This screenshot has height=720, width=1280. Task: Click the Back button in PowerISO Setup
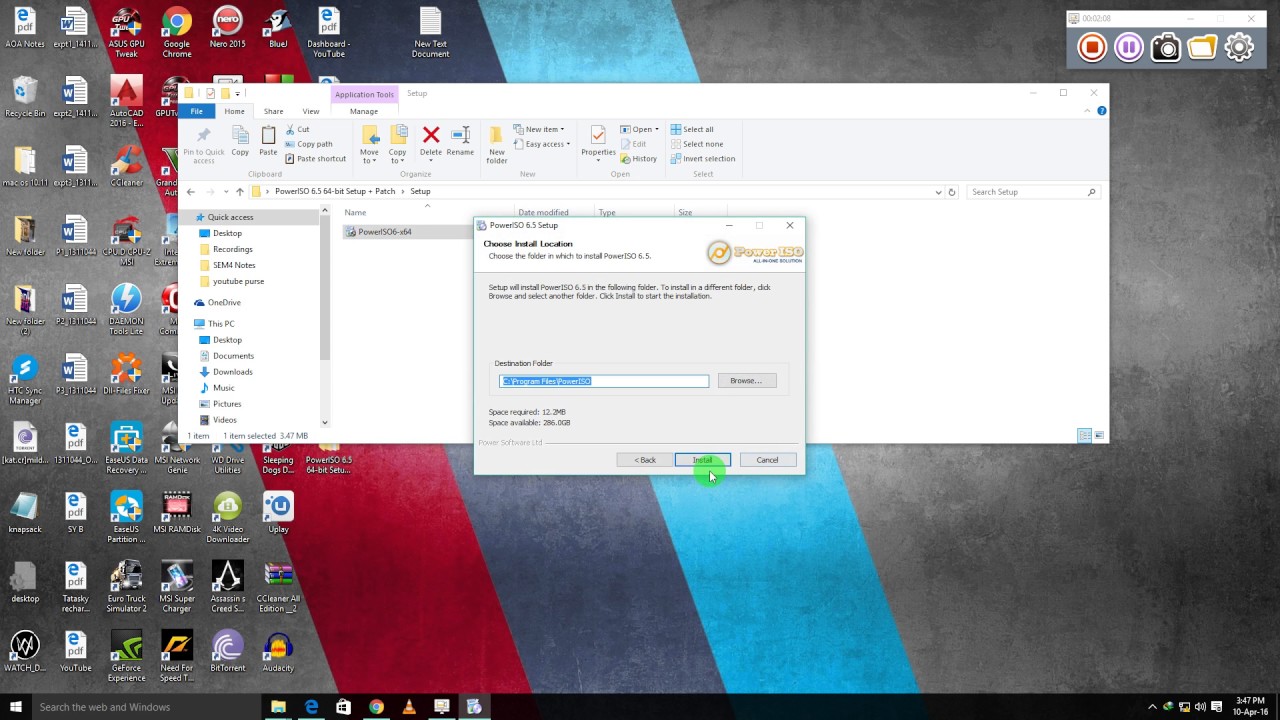[x=645, y=460]
